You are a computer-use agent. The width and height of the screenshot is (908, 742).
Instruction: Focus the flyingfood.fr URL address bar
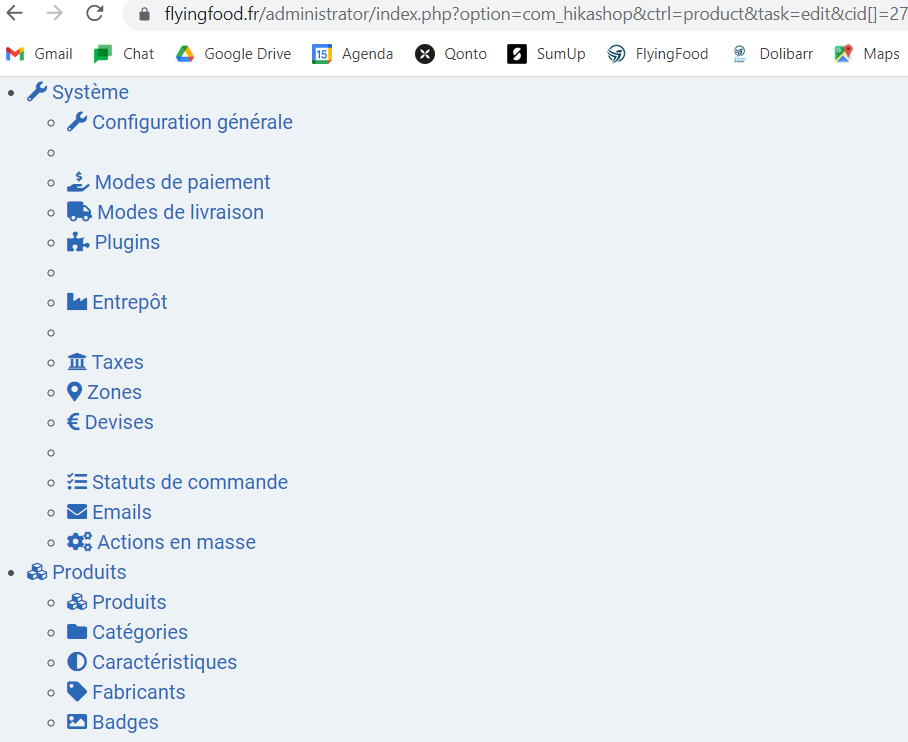click(x=535, y=14)
